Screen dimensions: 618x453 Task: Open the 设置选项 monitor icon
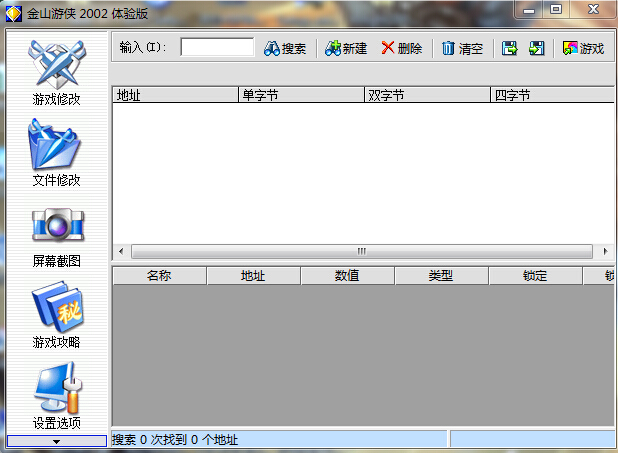57,395
